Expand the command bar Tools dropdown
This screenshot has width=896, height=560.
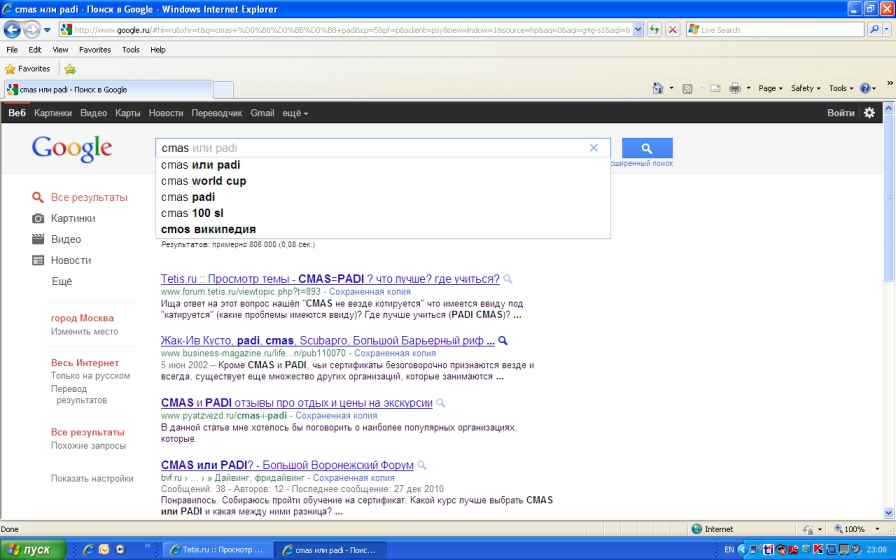(841, 89)
